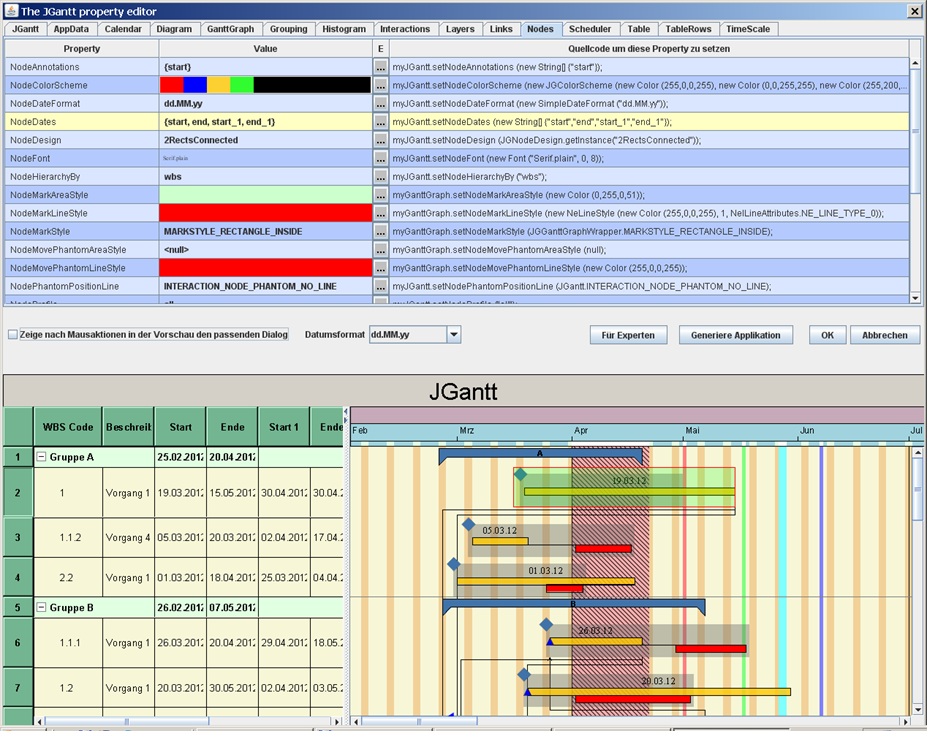This screenshot has width=927, height=731.
Task: Click the diamond milestone on Vorgang row 2
Action: 520,474
